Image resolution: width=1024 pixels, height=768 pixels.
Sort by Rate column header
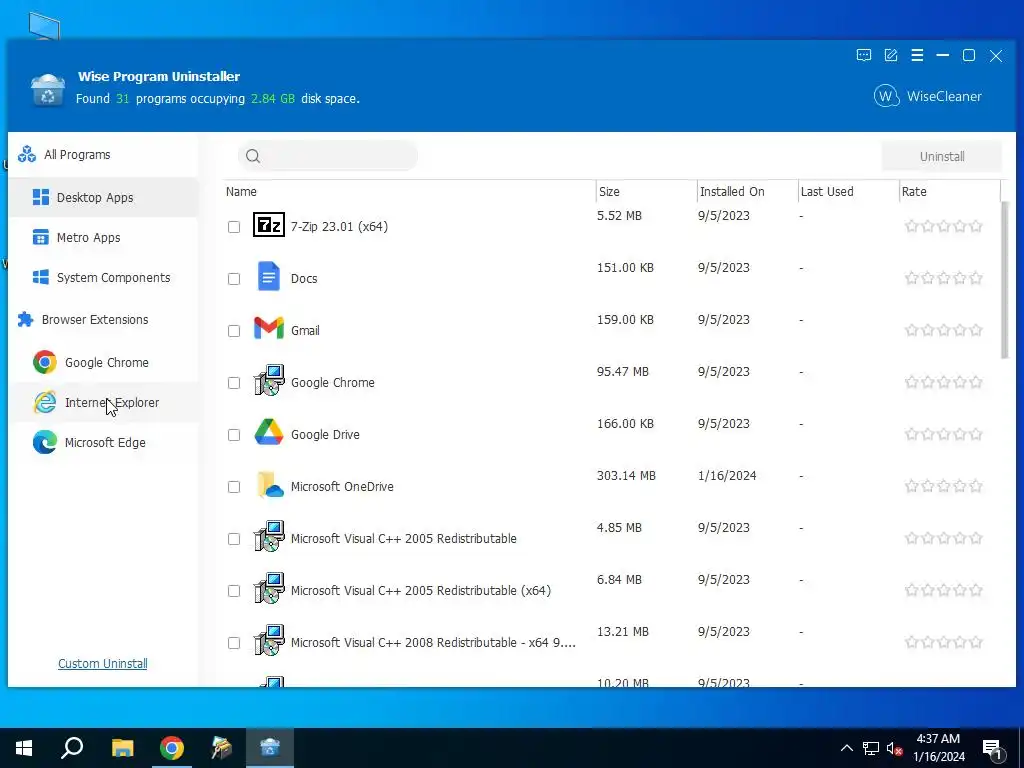pos(950,191)
